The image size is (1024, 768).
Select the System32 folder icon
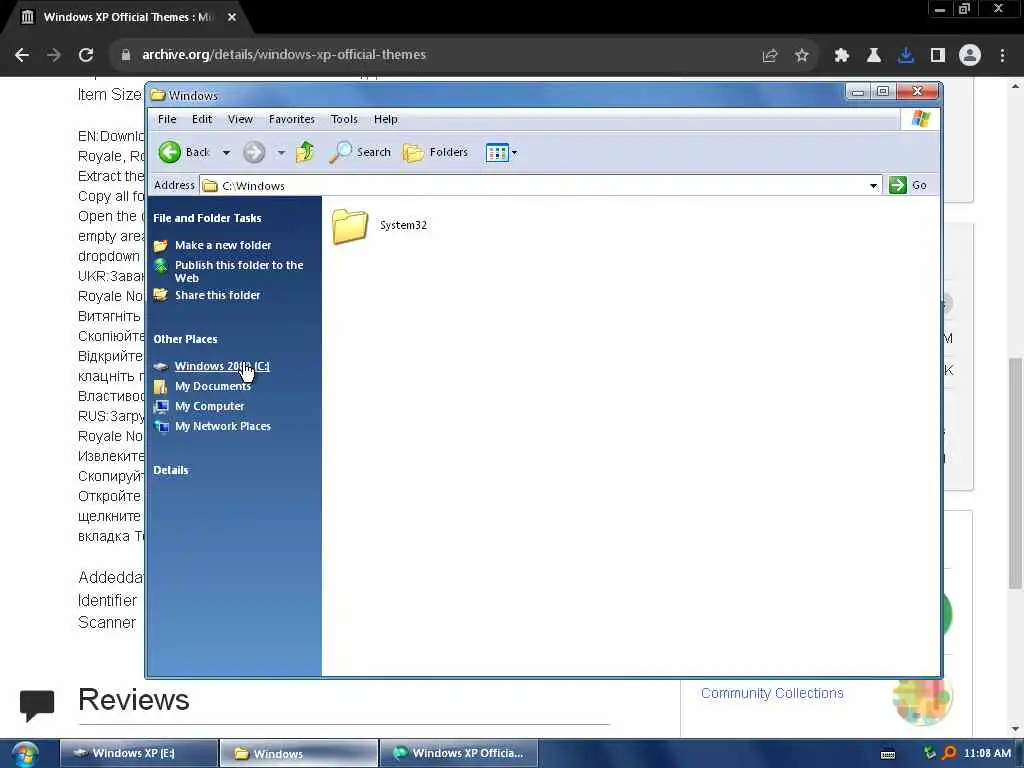tap(350, 226)
